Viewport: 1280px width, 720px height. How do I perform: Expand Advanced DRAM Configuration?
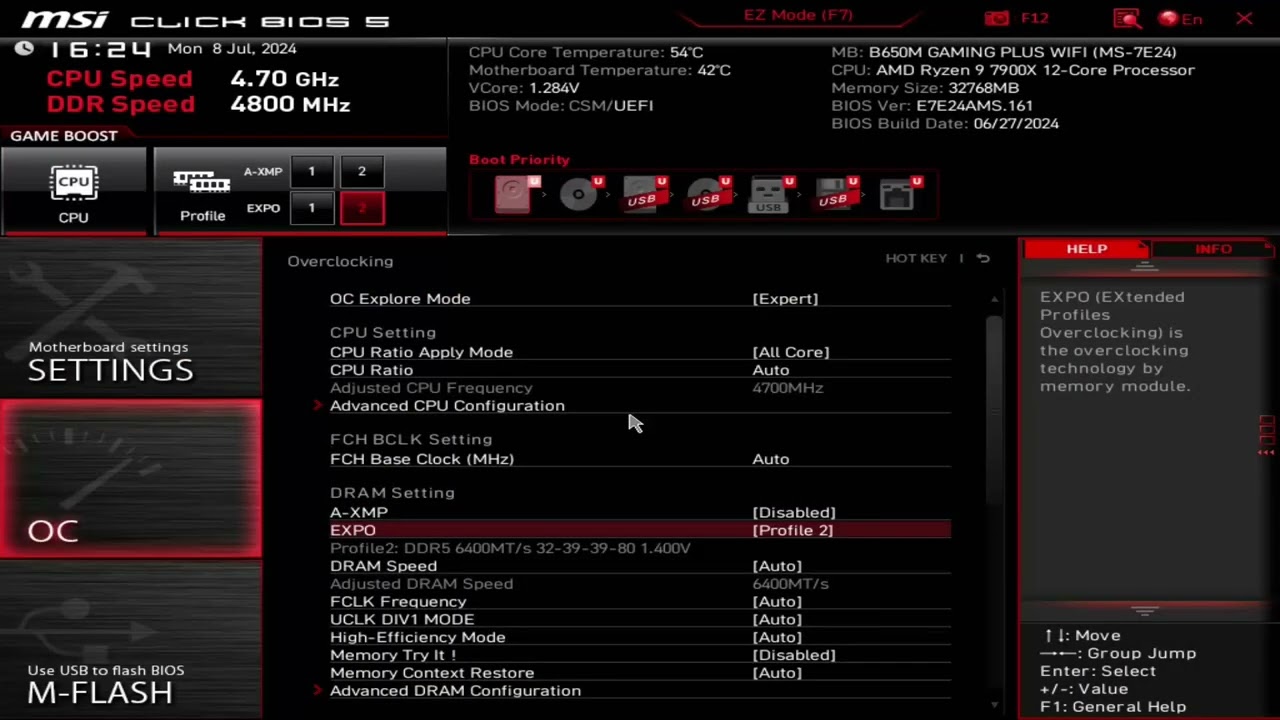coord(455,690)
